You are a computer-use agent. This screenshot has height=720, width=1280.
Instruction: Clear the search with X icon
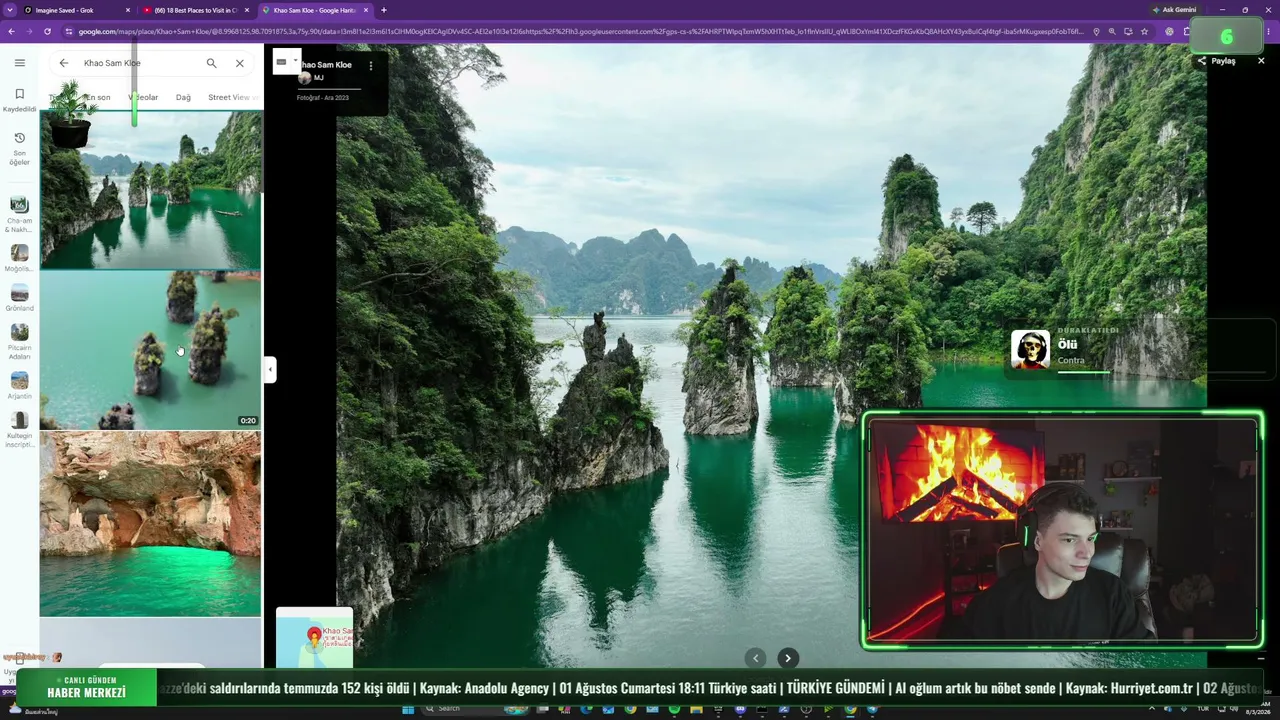click(x=240, y=63)
